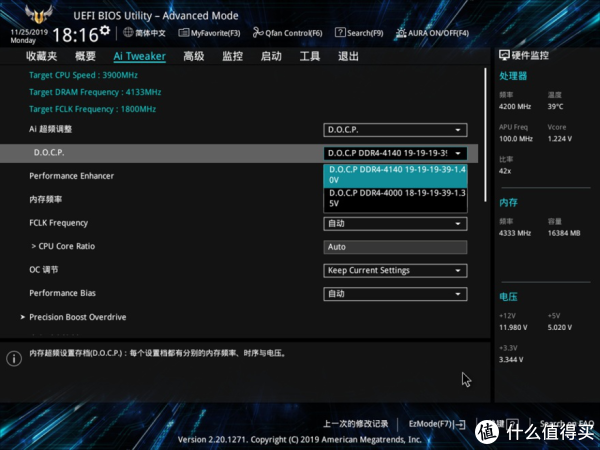The width and height of the screenshot is (600, 450).
Task: Expand the CPU Core Ratio entry
Action: (63, 246)
